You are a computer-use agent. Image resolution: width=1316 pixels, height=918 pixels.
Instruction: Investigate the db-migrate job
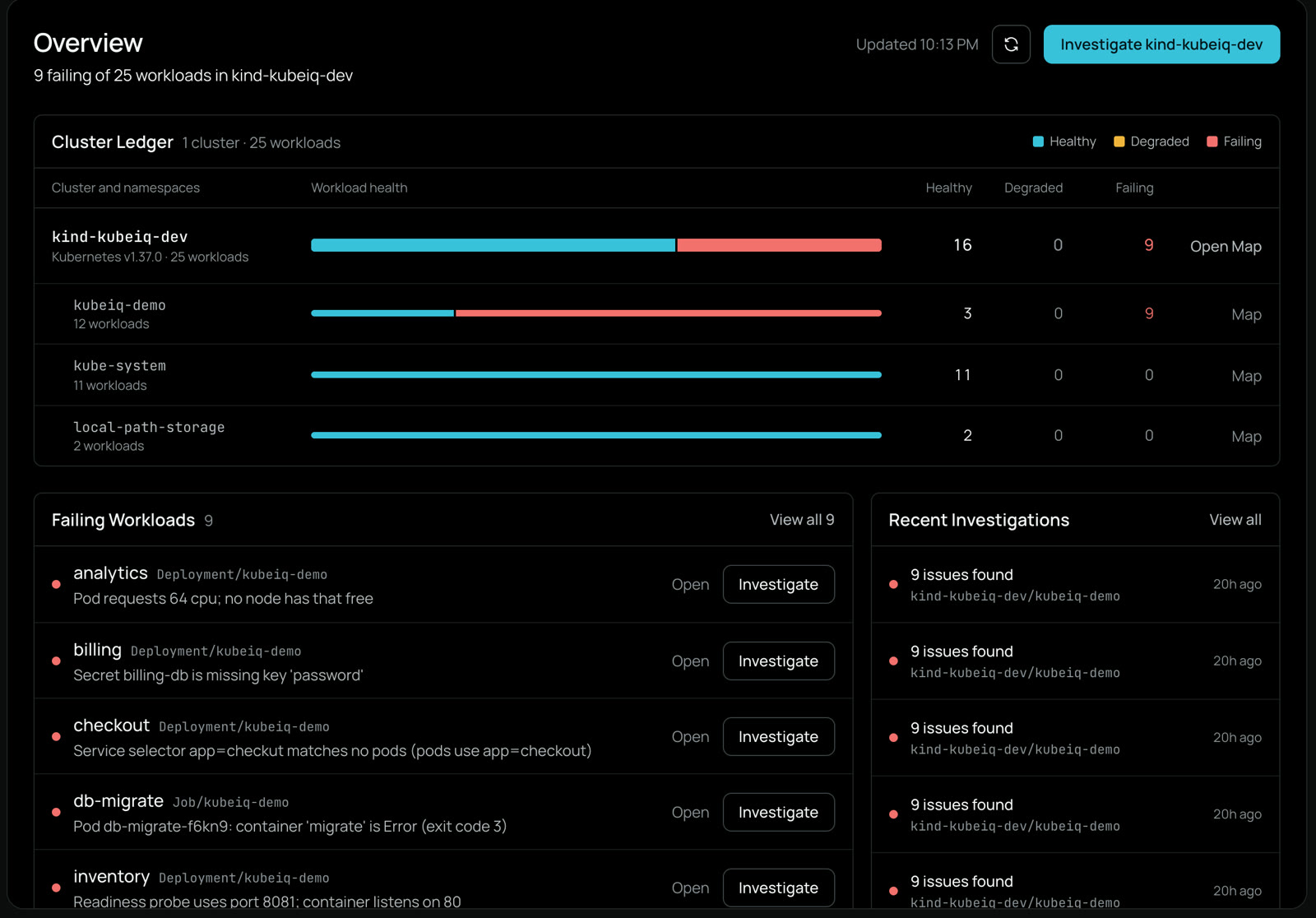(778, 812)
